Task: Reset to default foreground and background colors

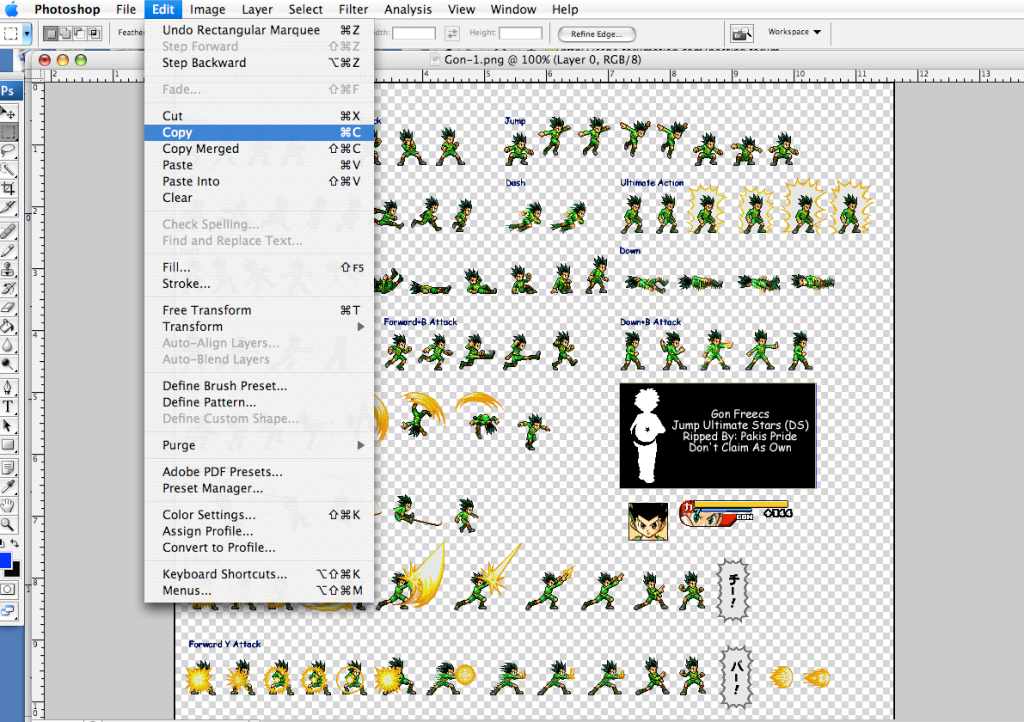Action: coord(2,543)
